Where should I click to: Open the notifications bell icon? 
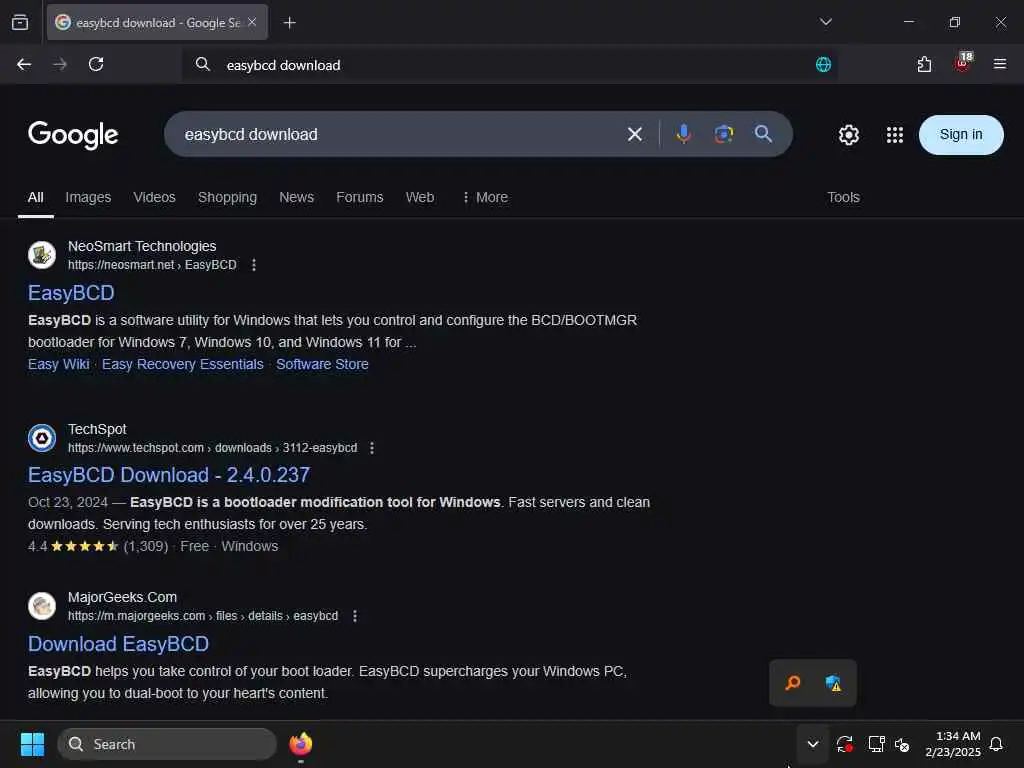point(996,744)
